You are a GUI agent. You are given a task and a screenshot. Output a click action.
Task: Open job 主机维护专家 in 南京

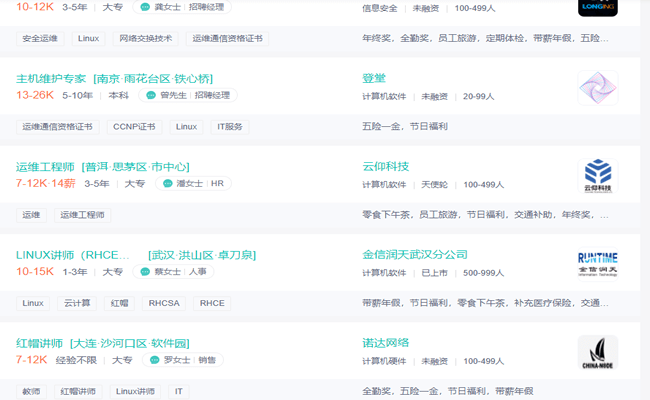pos(114,79)
